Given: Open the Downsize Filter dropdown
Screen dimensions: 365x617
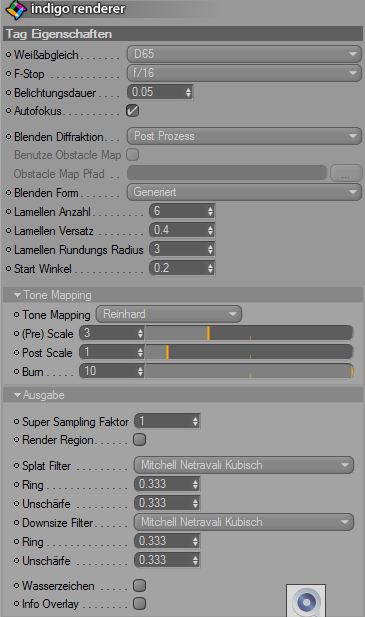Looking at the screenshot, I should point(244,522).
